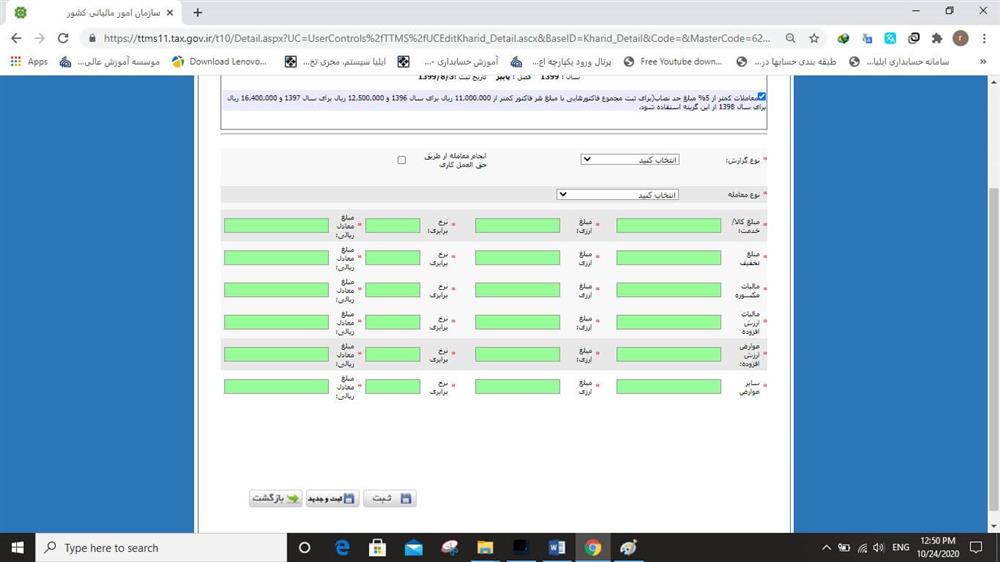Open the نوع معامله dropdown
The height and width of the screenshot is (562, 1000).
coord(617,195)
